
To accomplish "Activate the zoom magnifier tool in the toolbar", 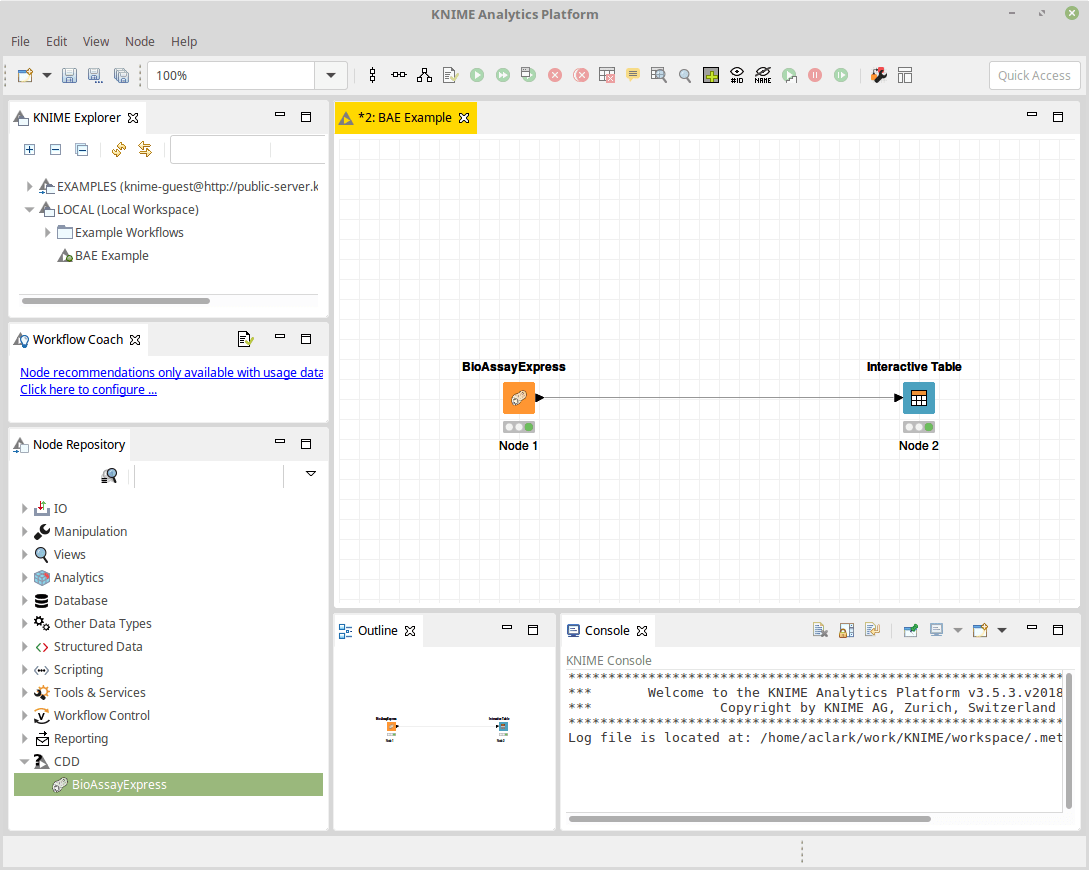I will 684,75.
